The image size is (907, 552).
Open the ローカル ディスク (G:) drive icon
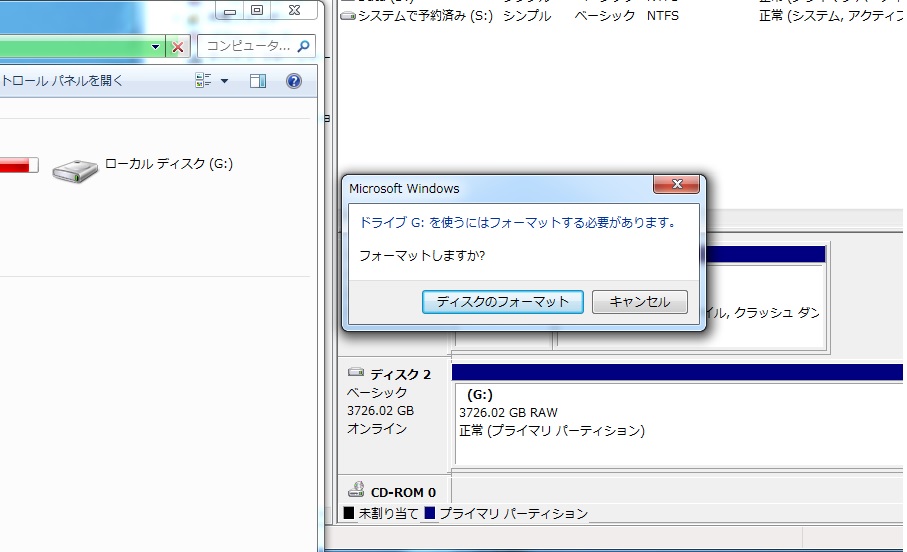[x=75, y=171]
